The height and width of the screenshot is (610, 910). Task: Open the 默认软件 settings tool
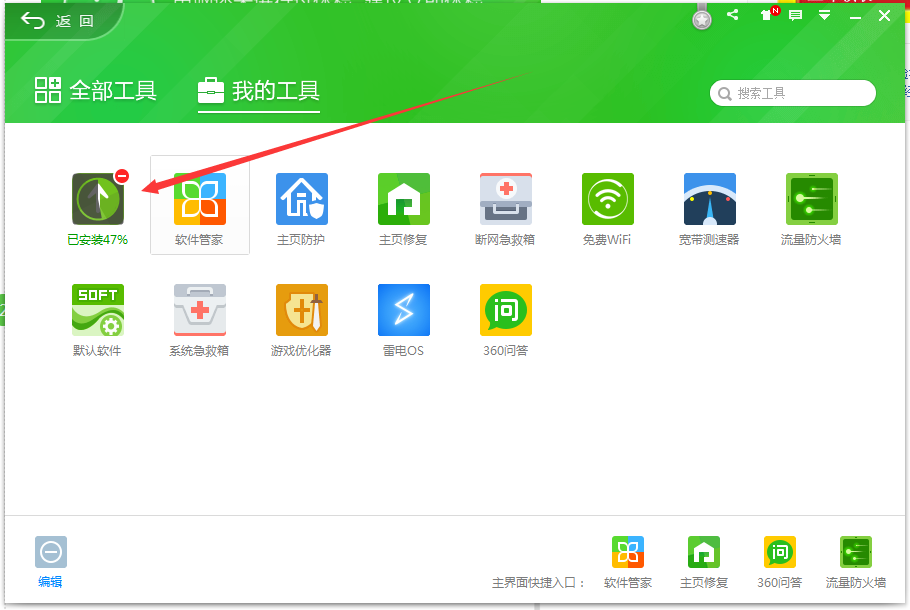[x=97, y=310]
